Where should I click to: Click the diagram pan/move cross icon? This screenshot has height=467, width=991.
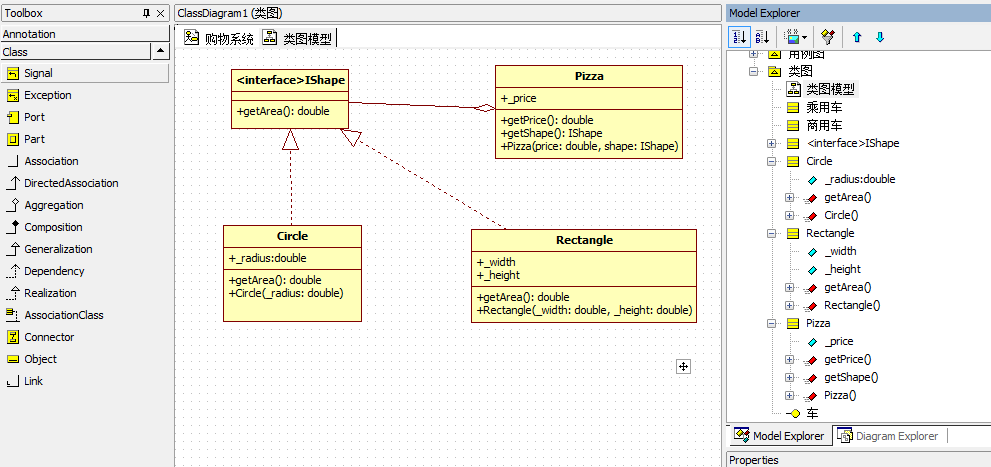click(x=683, y=367)
